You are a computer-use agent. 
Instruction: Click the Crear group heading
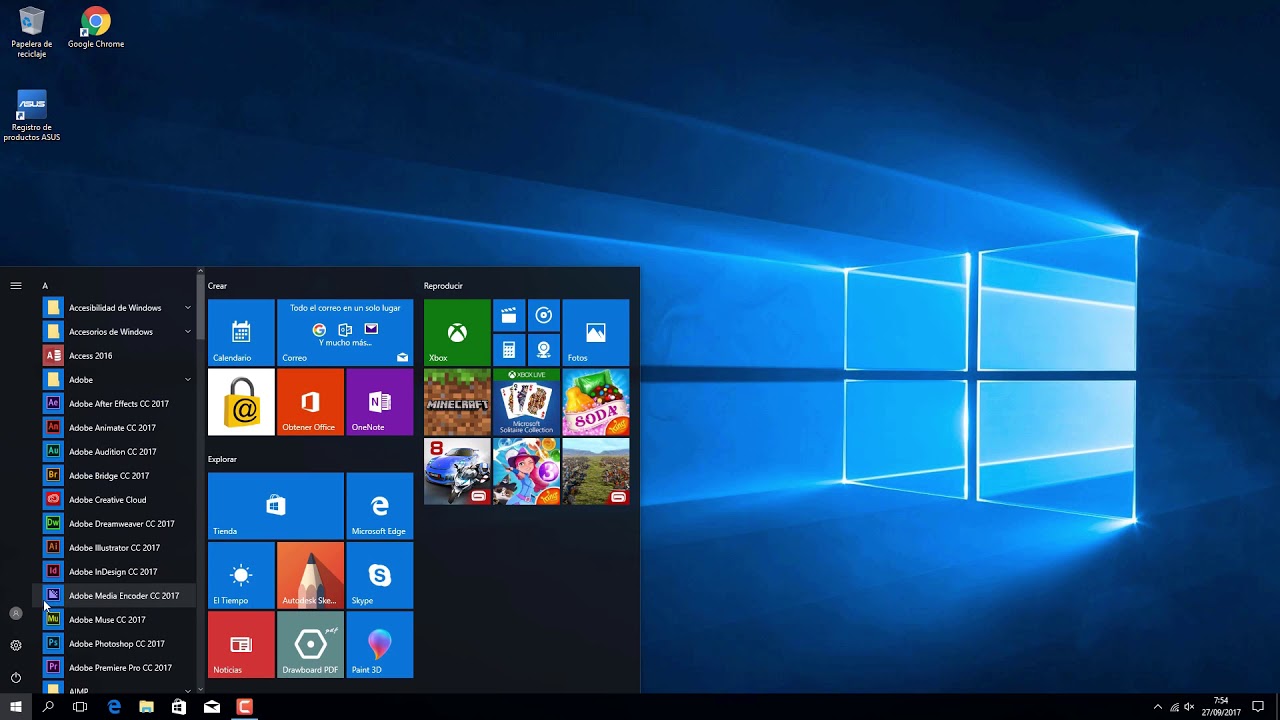217,286
